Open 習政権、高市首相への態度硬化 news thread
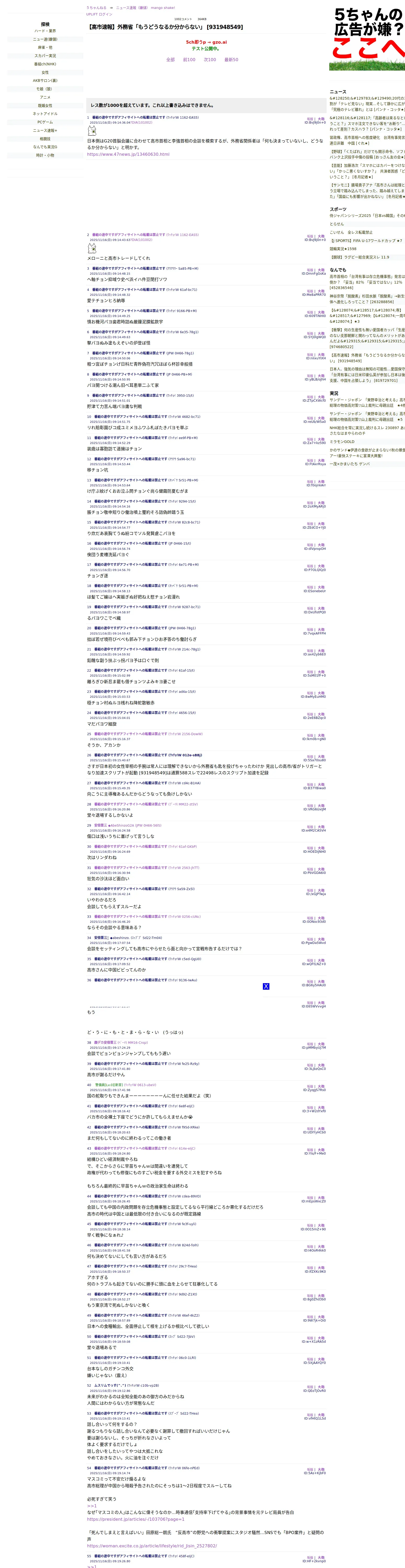The width and height of the screenshot is (405, 1568). tap(367, 141)
